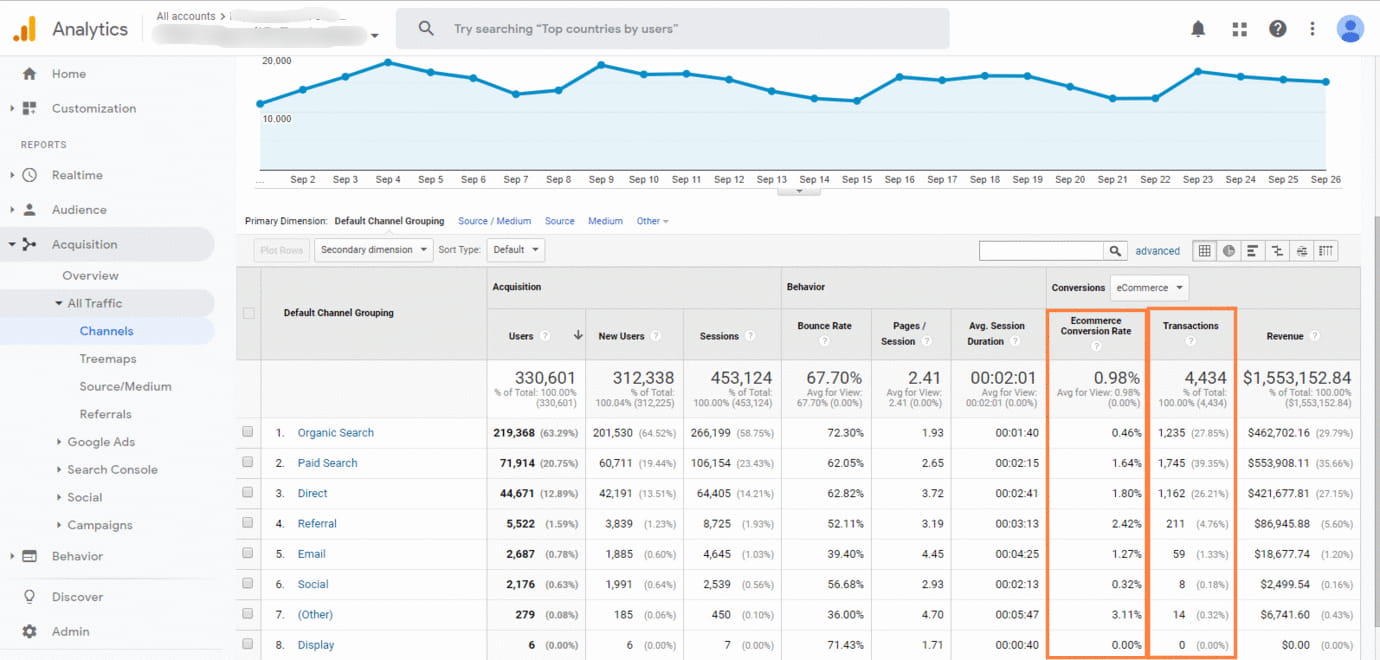Image resolution: width=1380 pixels, height=660 pixels.
Task: Select the performance bar chart view
Action: [x=1253, y=250]
